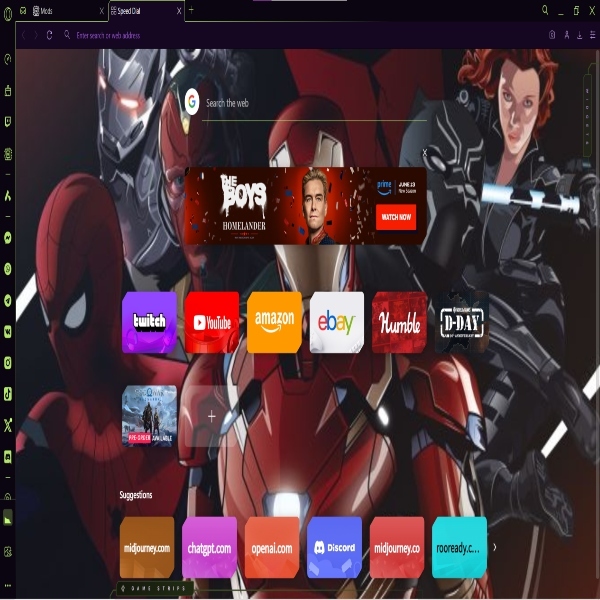600x600 pixels.
Task: Open the openai.com suggestion tile
Action: (272, 548)
